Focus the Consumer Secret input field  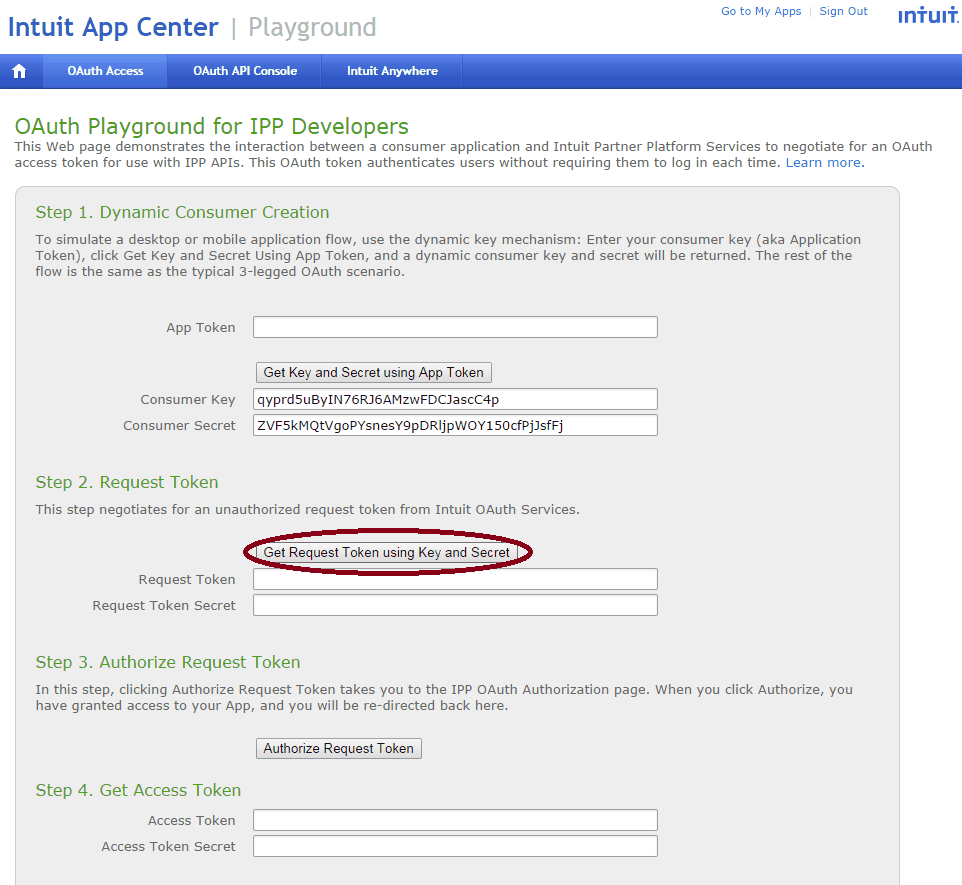tap(455, 425)
